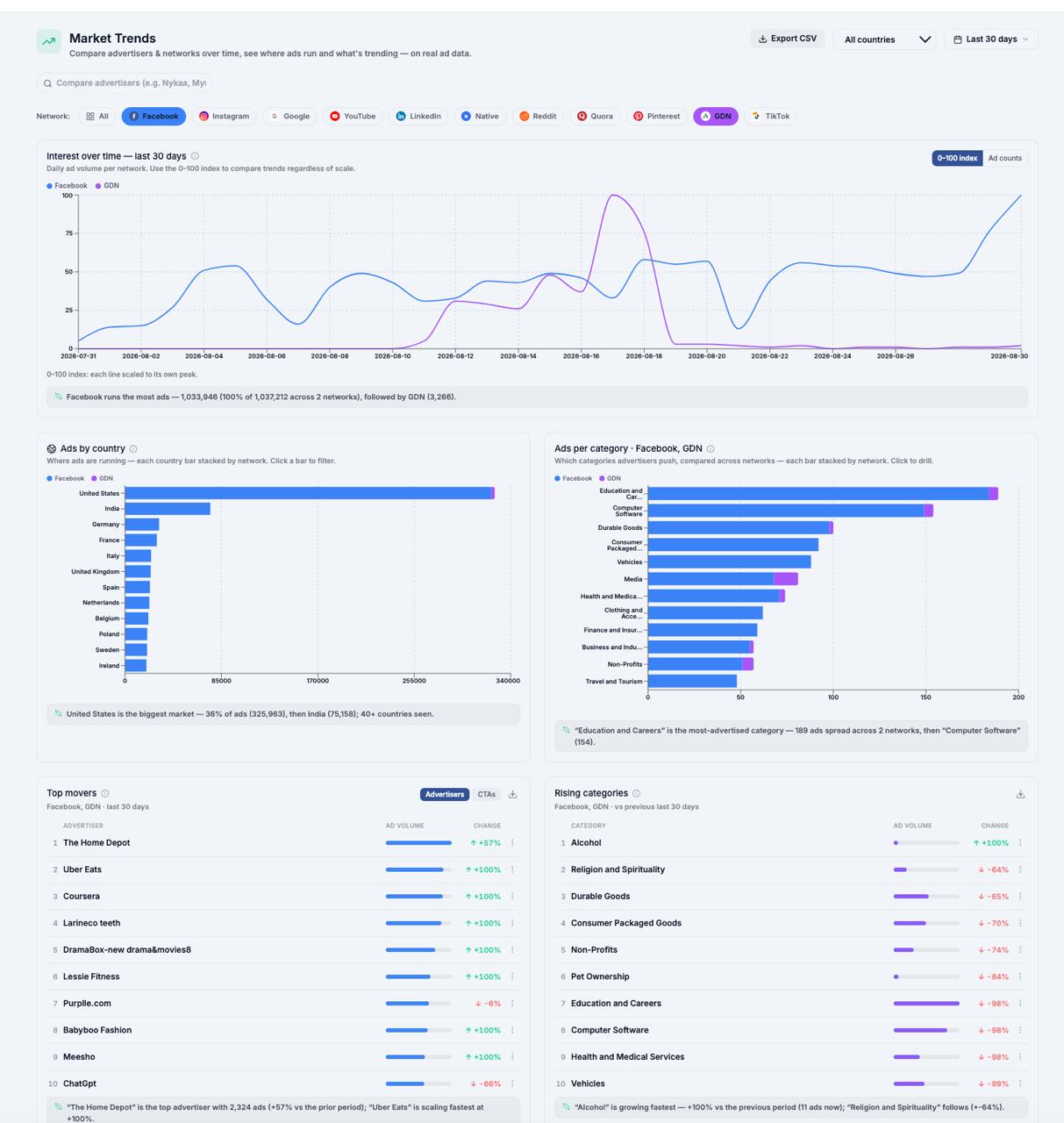Click the Consumer Packaged Goods rising category
Image resolution: width=1064 pixels, height=1123 pixels.
(626, 923)
